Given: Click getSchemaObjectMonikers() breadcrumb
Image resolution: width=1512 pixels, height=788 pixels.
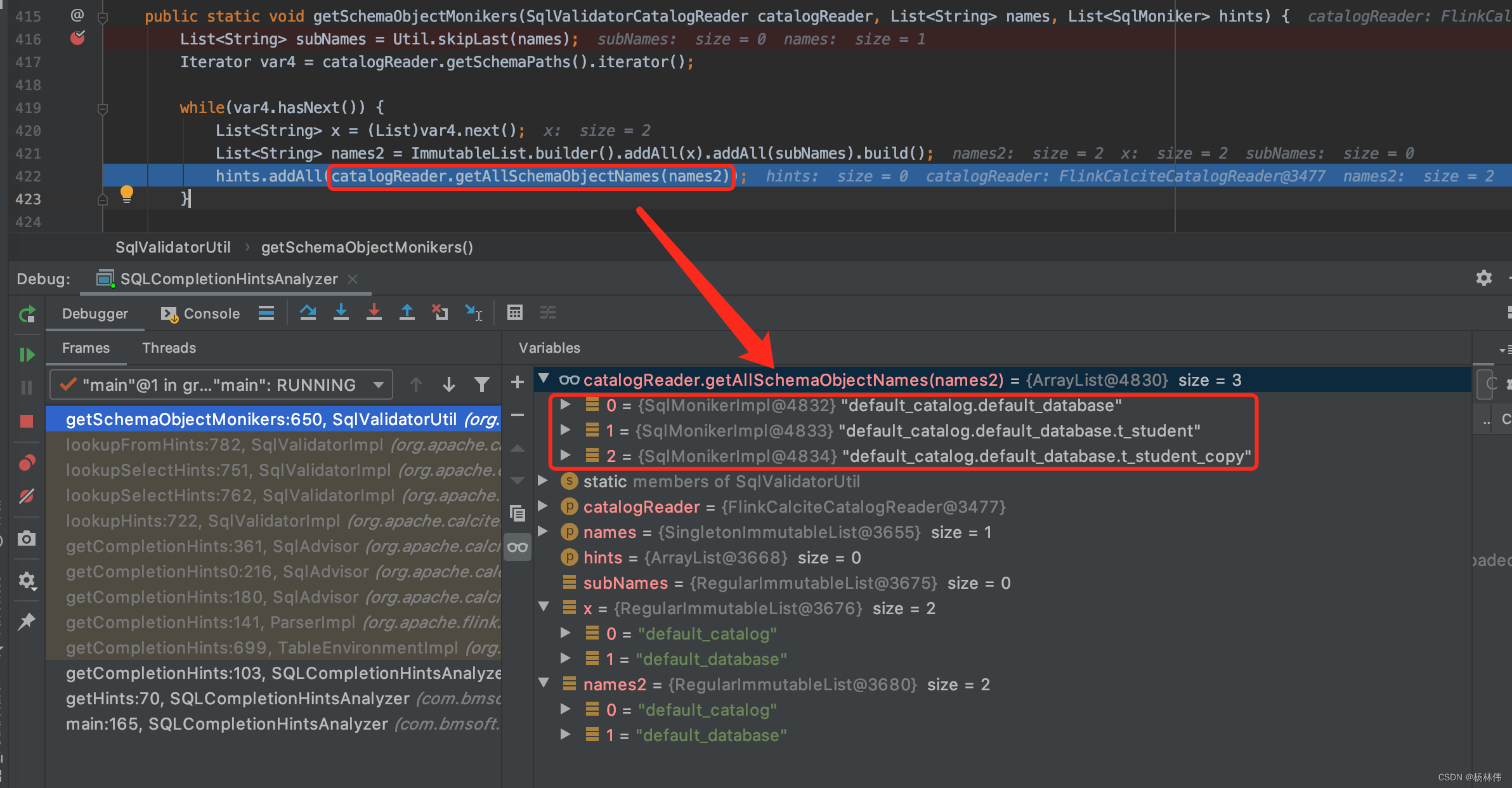Looking at the screenshot, I should click(367, 247).
